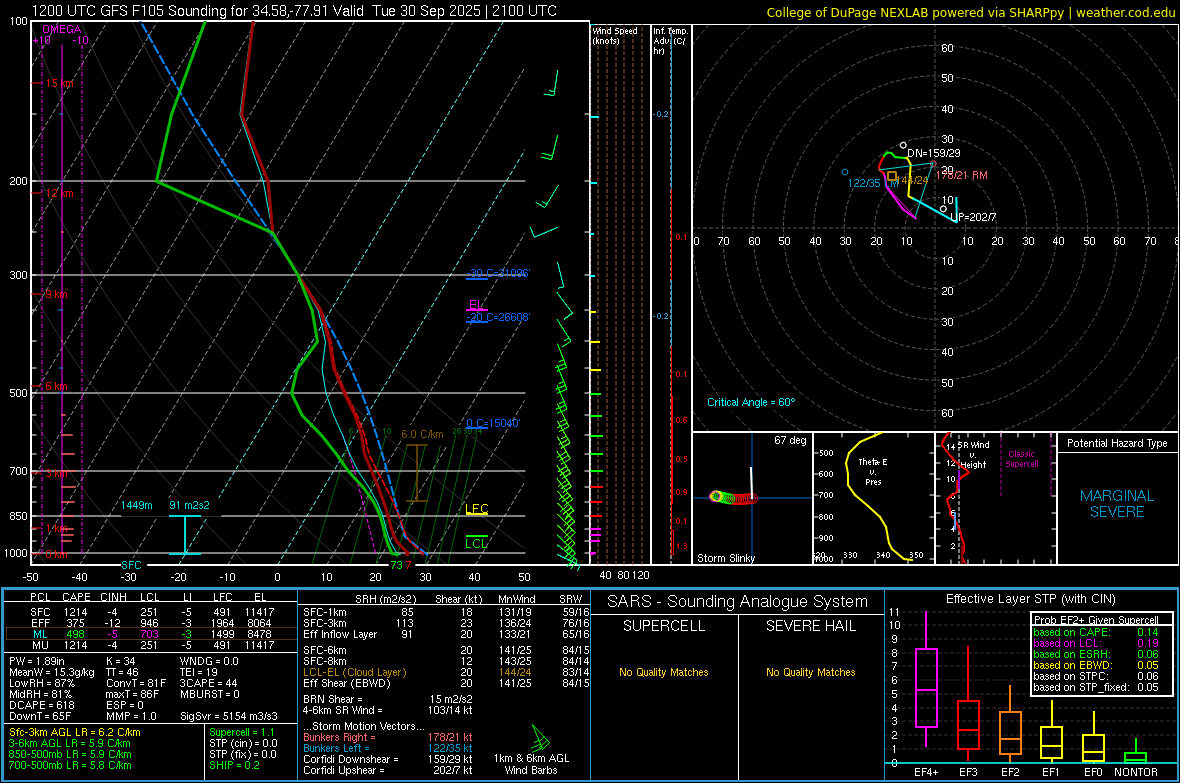Click the Corfidi Downshear = 159/29 kt line
The height and width of the screenshot is (783, 1180).
coord(388,759)
